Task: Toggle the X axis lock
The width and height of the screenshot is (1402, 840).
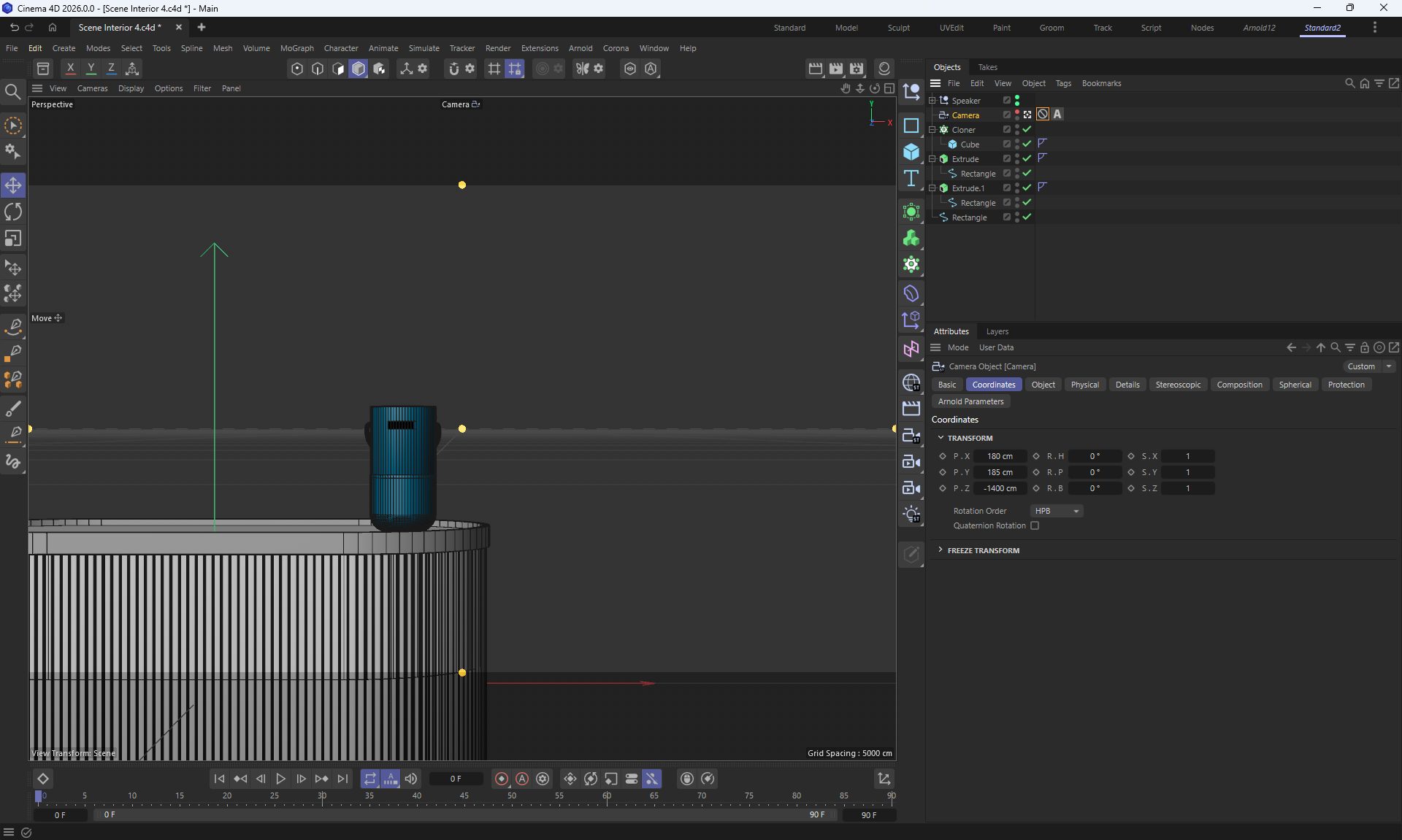Action: 71,69
